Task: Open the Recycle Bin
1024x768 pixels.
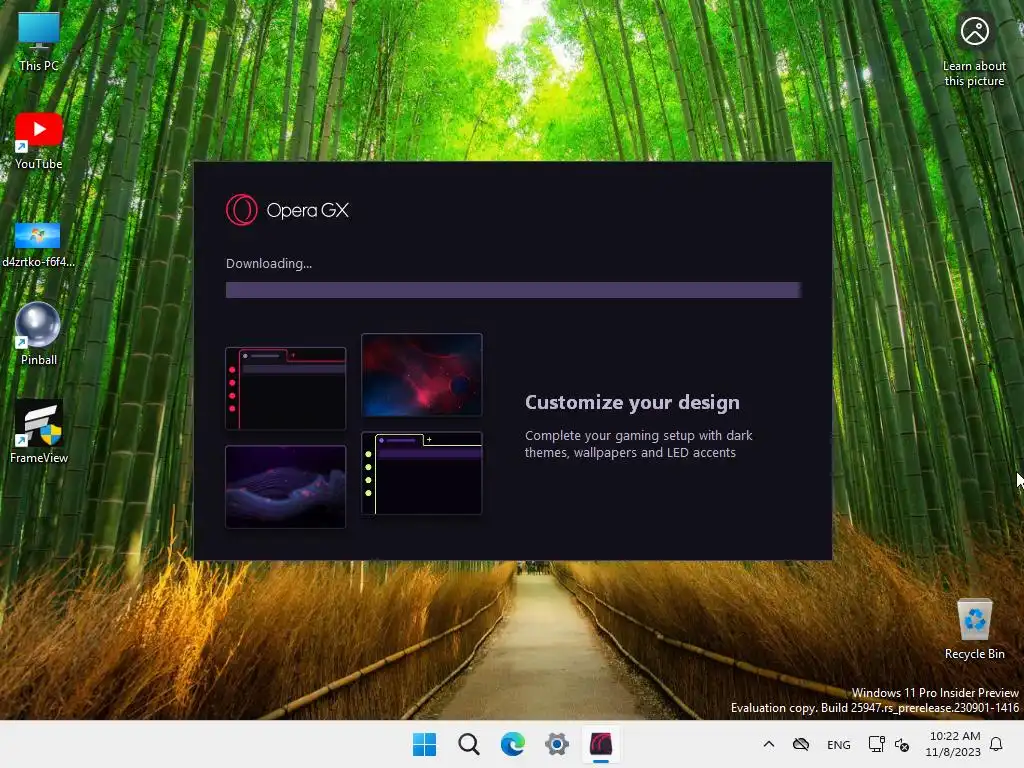Action: point(974,630)
